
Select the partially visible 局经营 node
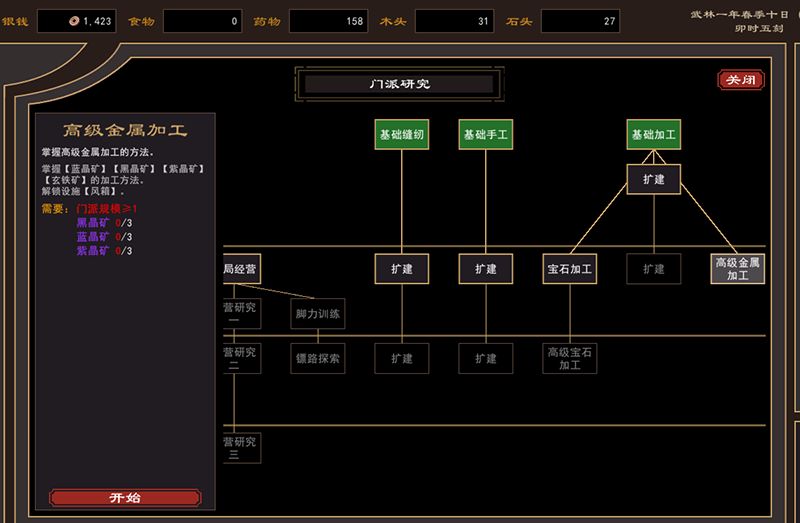click(x=242, y=269)
